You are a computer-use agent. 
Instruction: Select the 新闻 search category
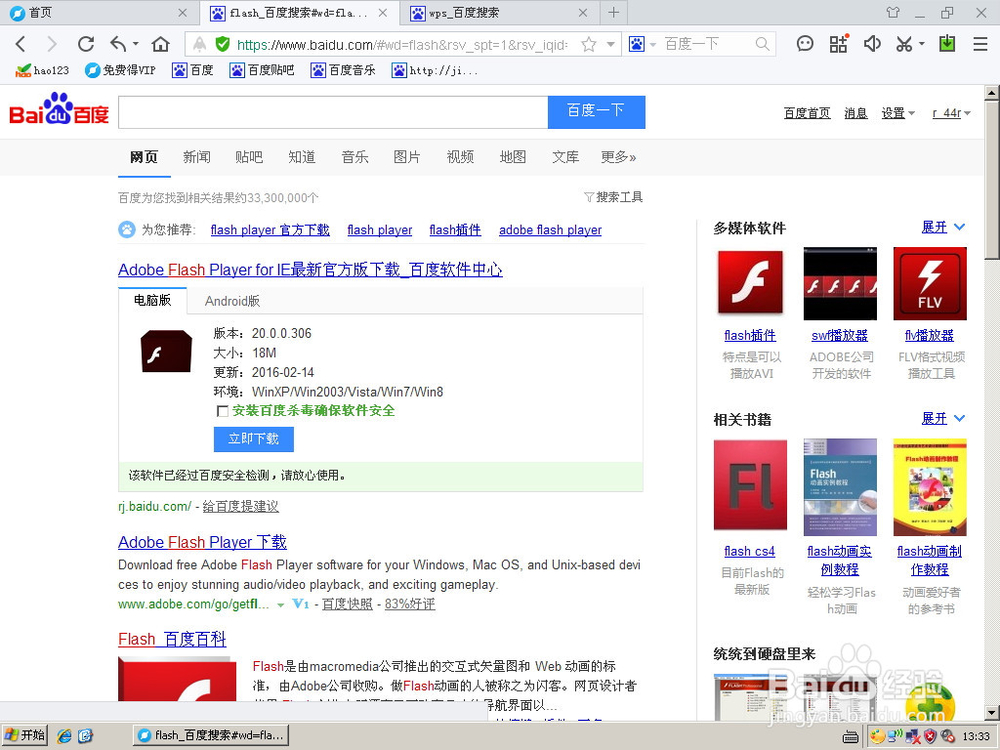coord(196,157)
